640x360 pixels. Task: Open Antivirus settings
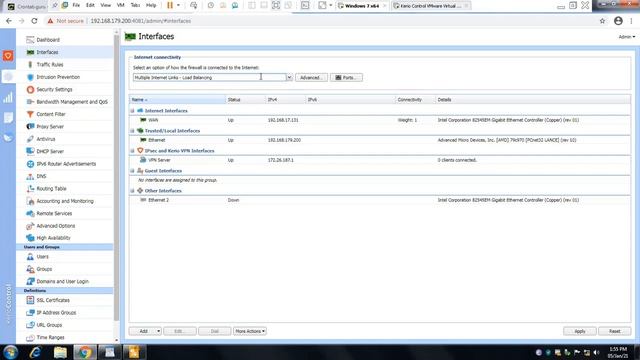pos(46,139)
